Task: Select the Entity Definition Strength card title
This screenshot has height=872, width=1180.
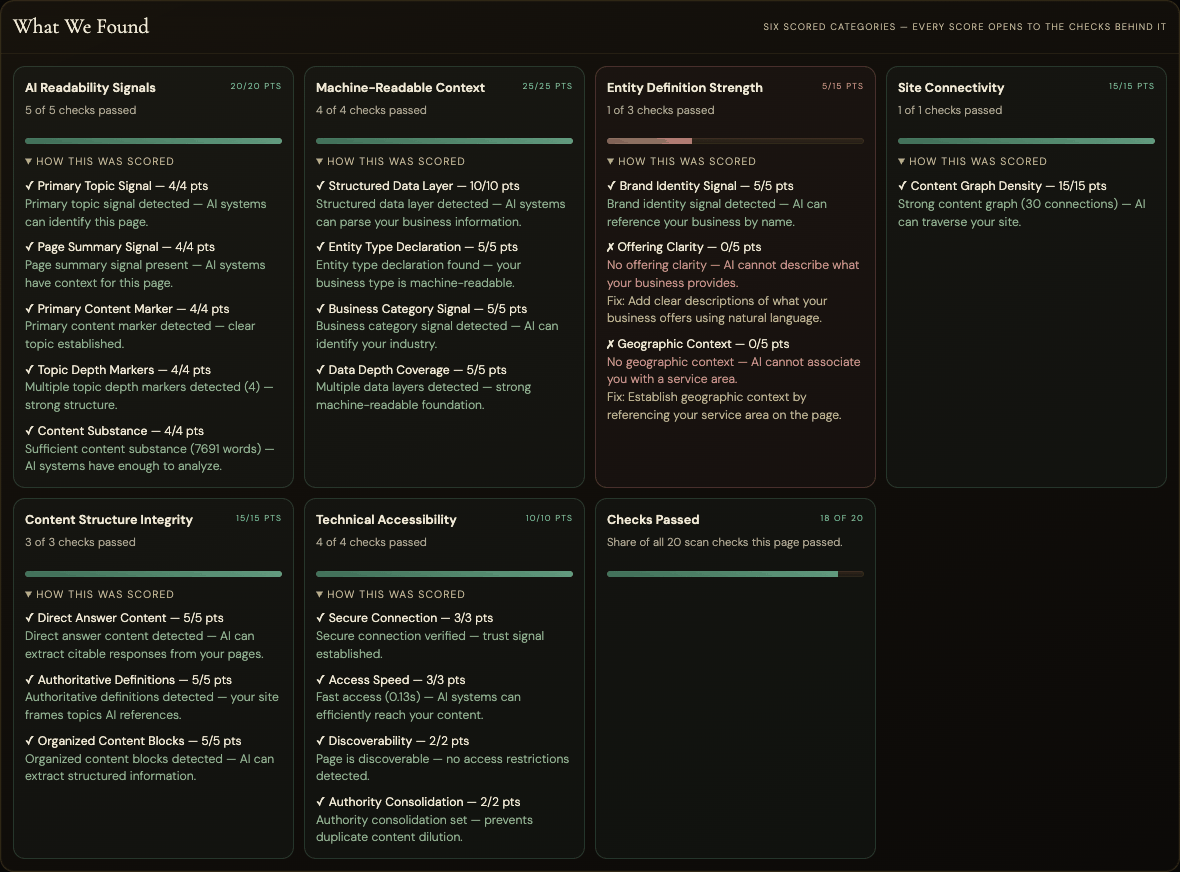Action: 685,88
